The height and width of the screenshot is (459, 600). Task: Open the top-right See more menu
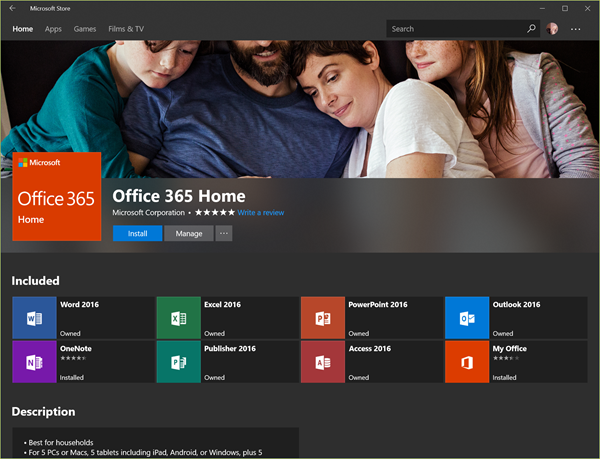576,29
